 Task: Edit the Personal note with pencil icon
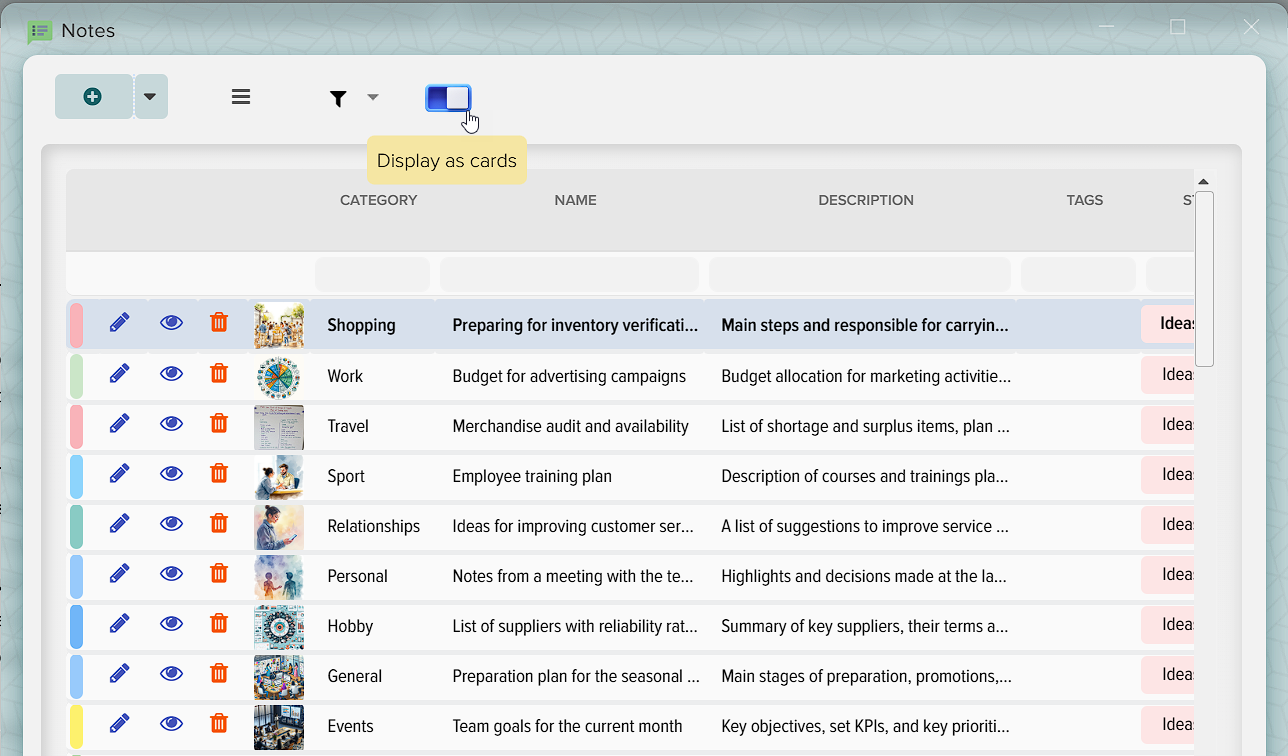coord(120,573)
